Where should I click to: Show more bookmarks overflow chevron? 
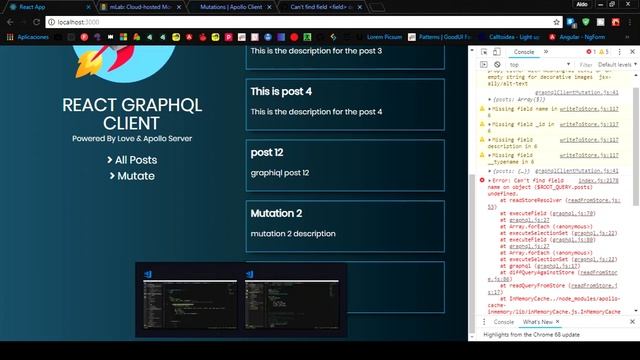click(627, 37)
